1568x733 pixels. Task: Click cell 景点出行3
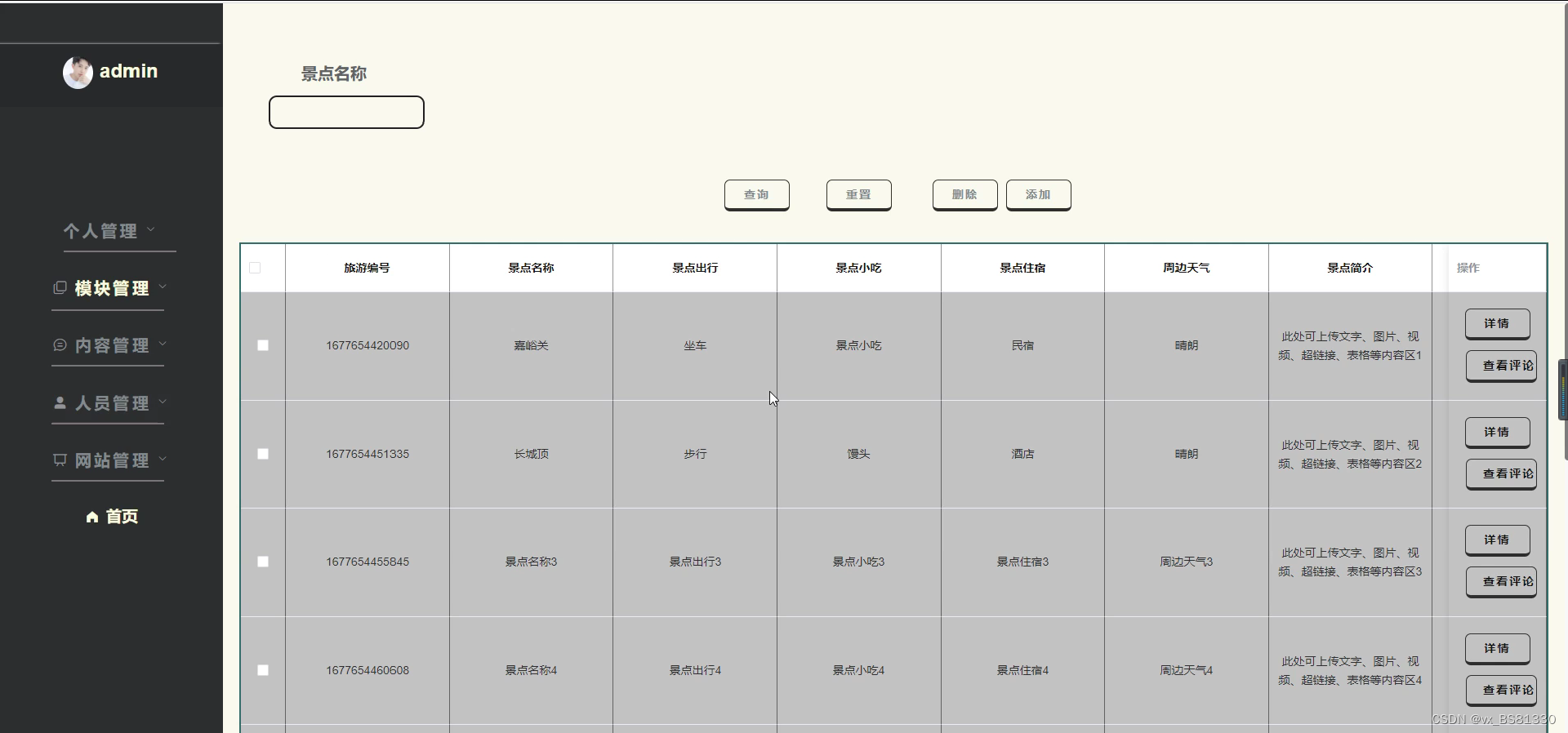tap(695, 562)
